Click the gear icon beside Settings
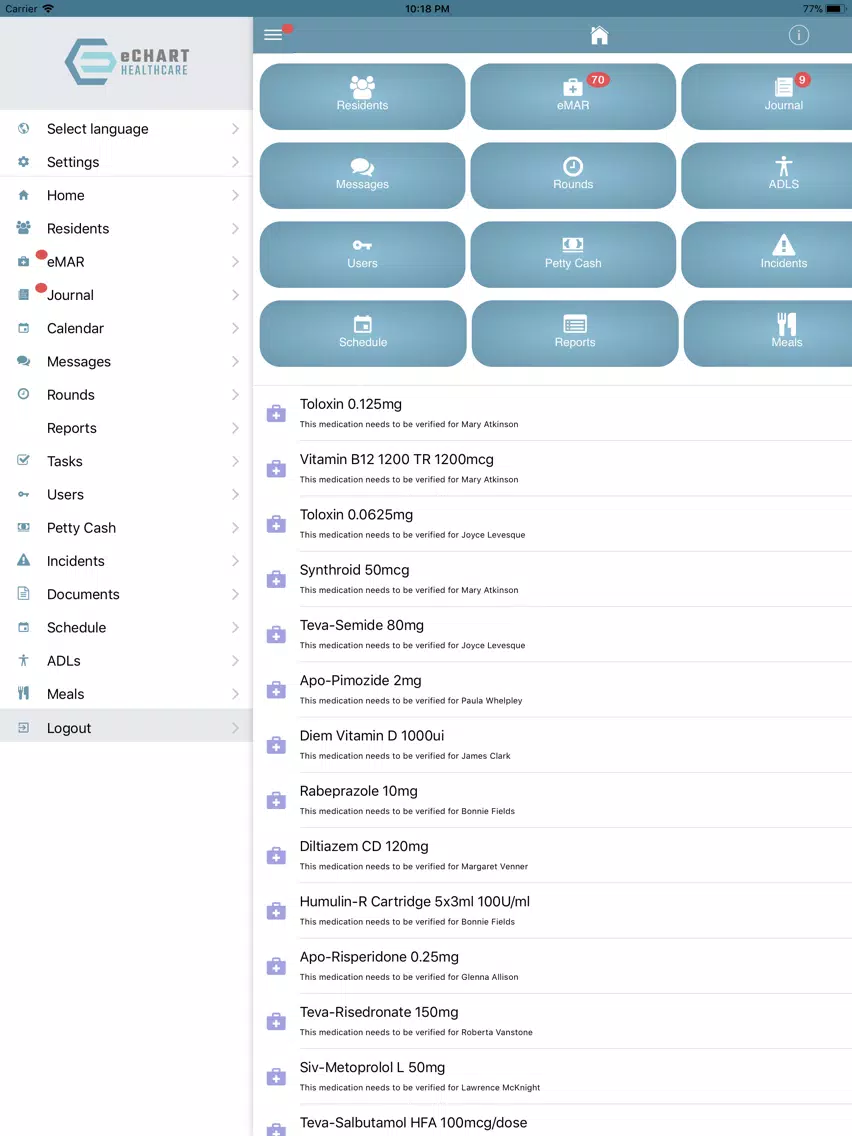 tap(23, 162)
